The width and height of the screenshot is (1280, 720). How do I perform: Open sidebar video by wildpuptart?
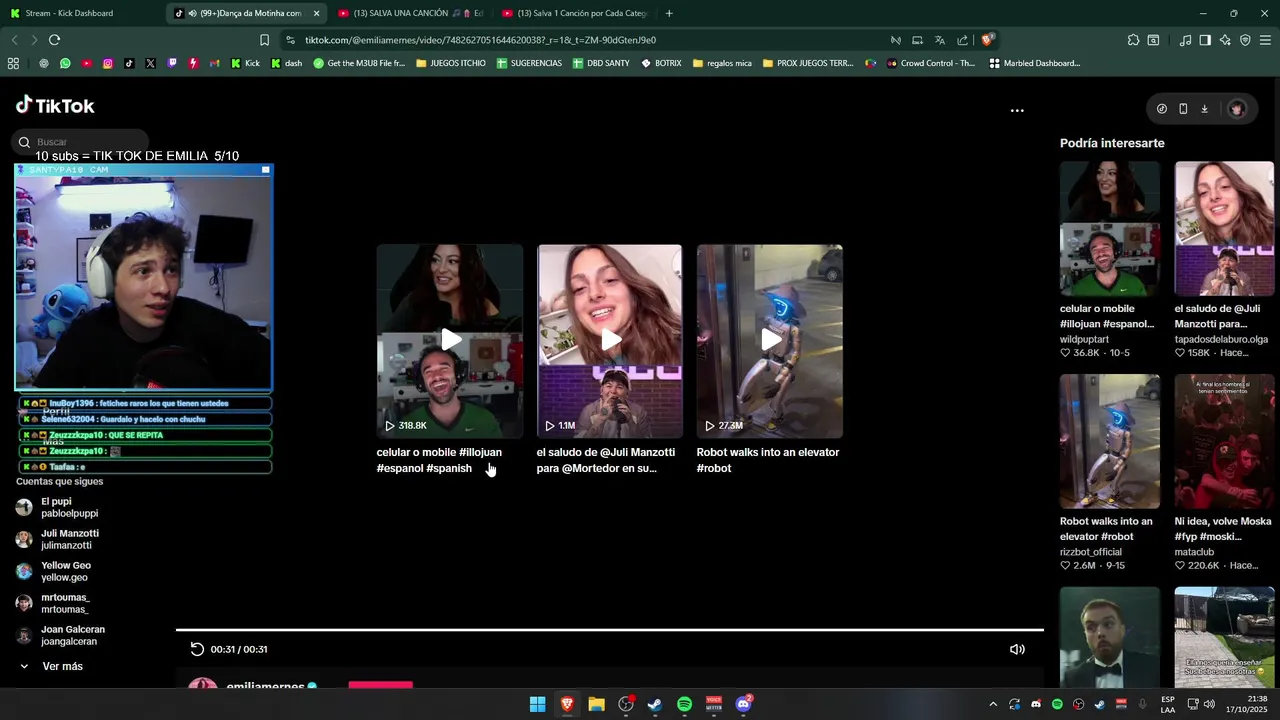(1110, 229)
